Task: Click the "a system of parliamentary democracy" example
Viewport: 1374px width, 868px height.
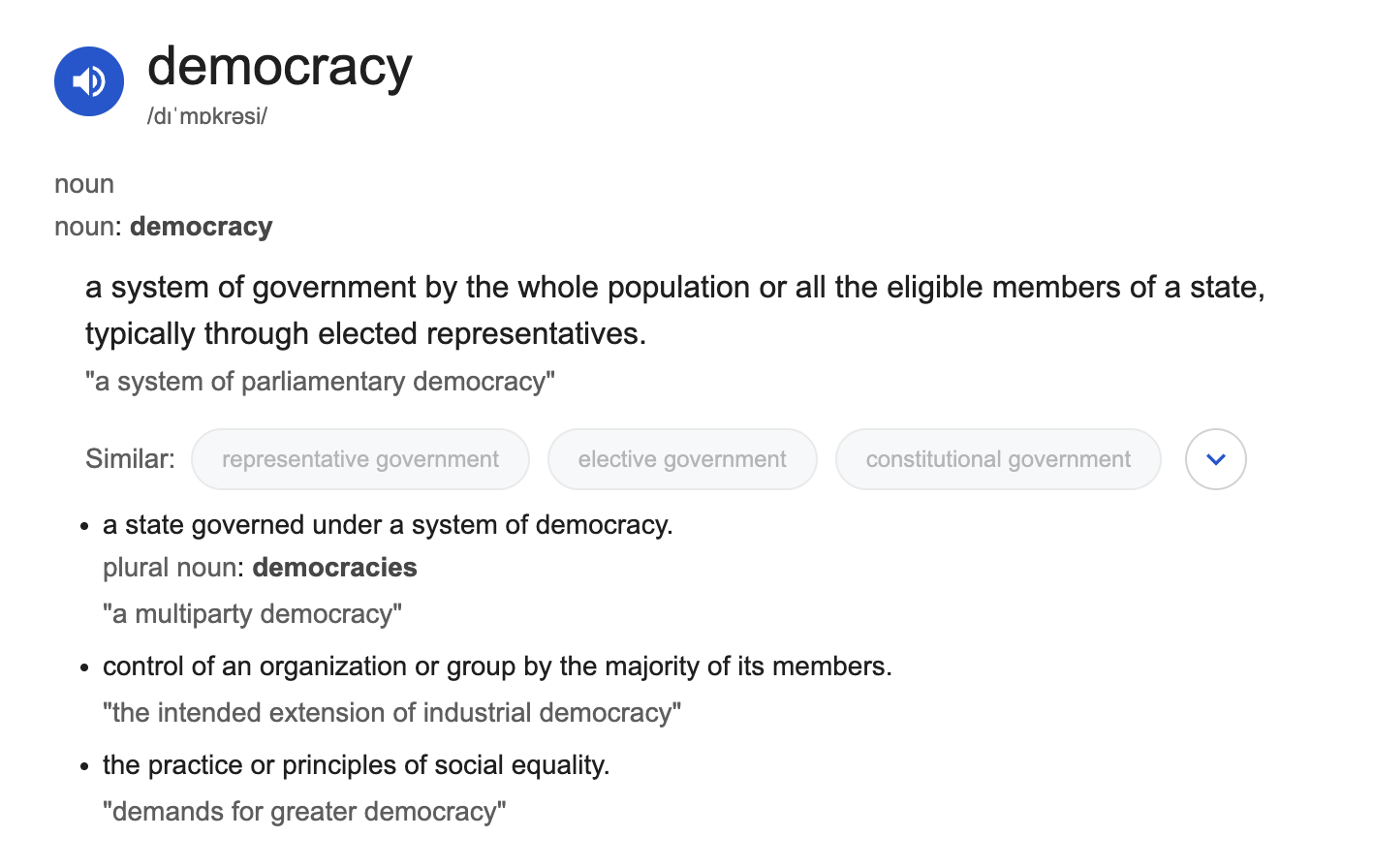Action: click(320, 382)
